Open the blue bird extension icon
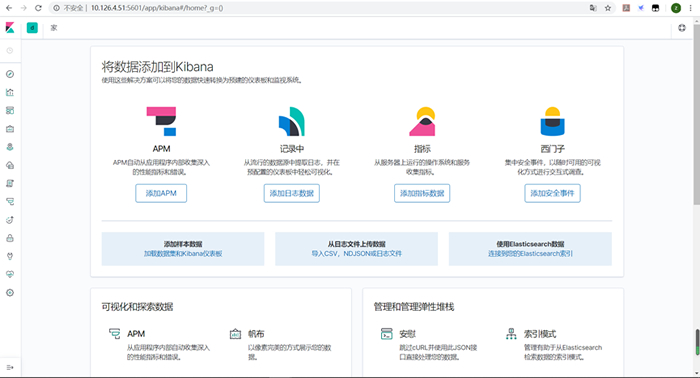 click(x=641, y=8)
